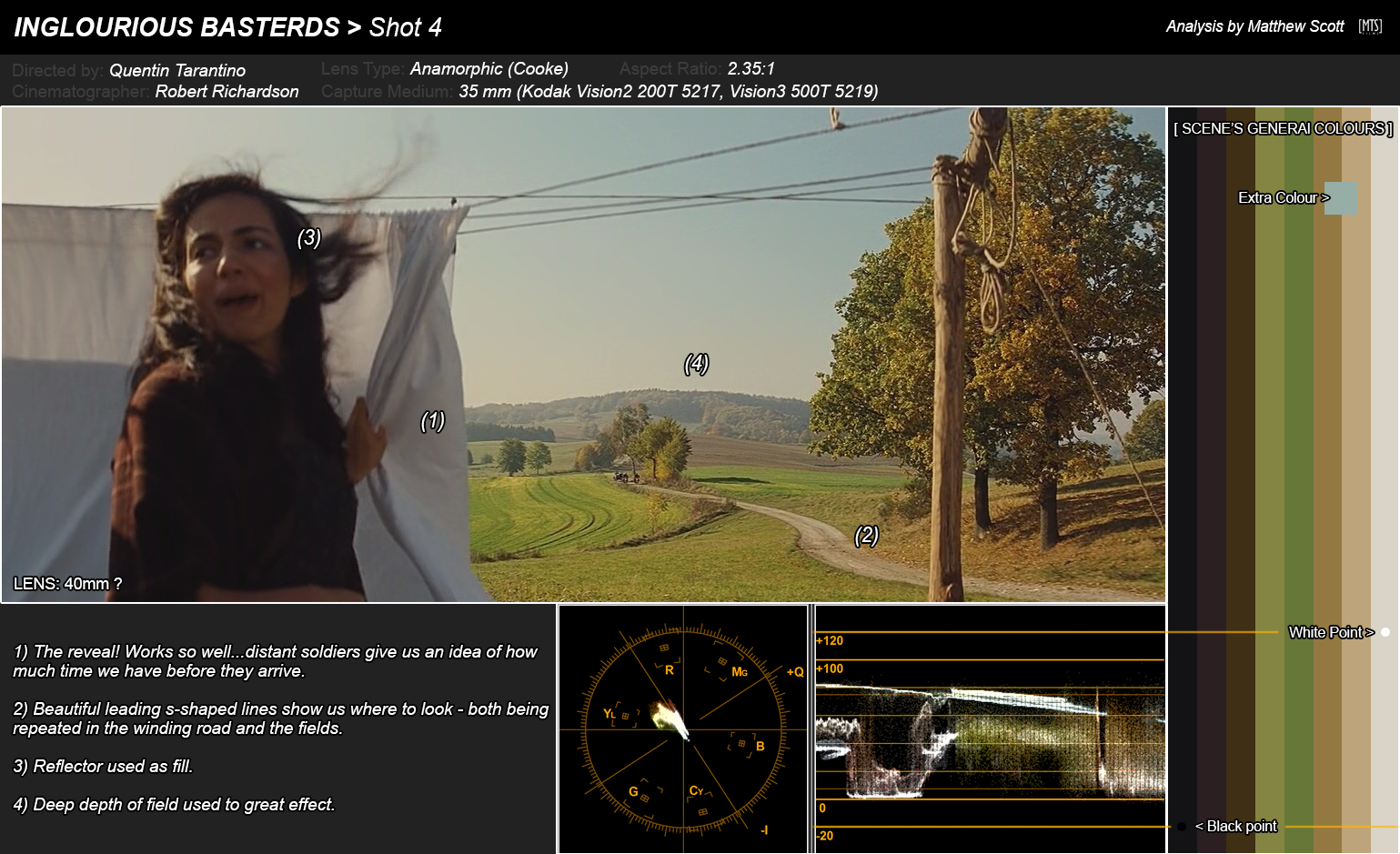Click annotation marker (4) in the sky

(x=696, y=364)
